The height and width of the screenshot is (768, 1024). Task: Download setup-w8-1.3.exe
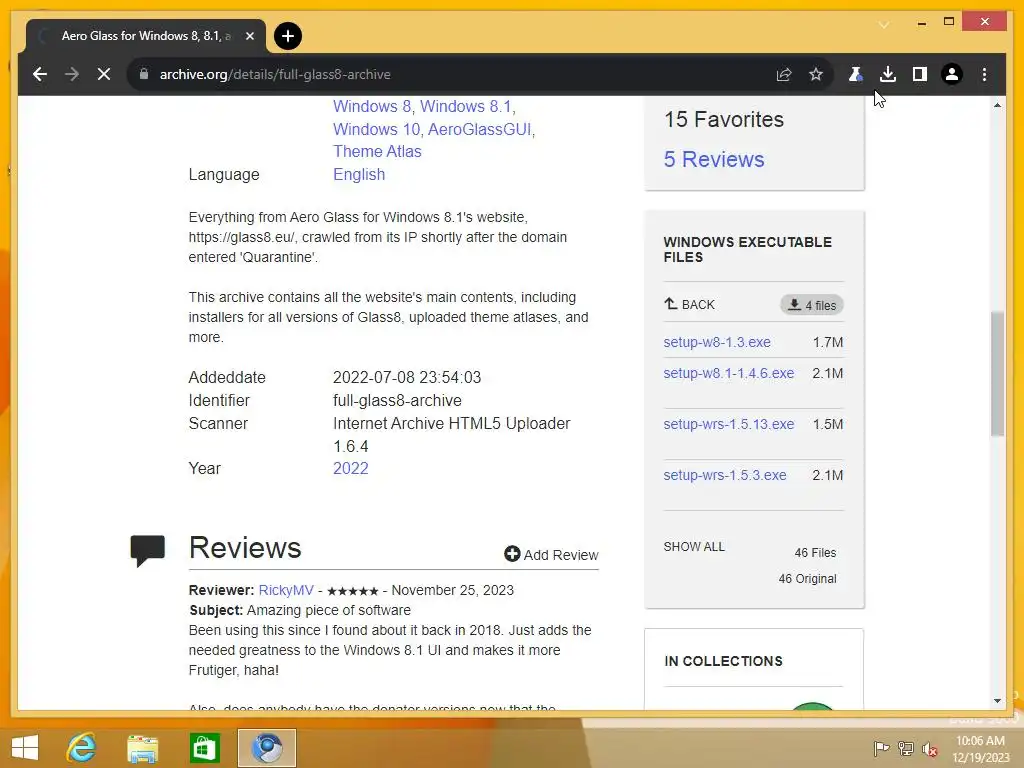[x=716, y=342]
